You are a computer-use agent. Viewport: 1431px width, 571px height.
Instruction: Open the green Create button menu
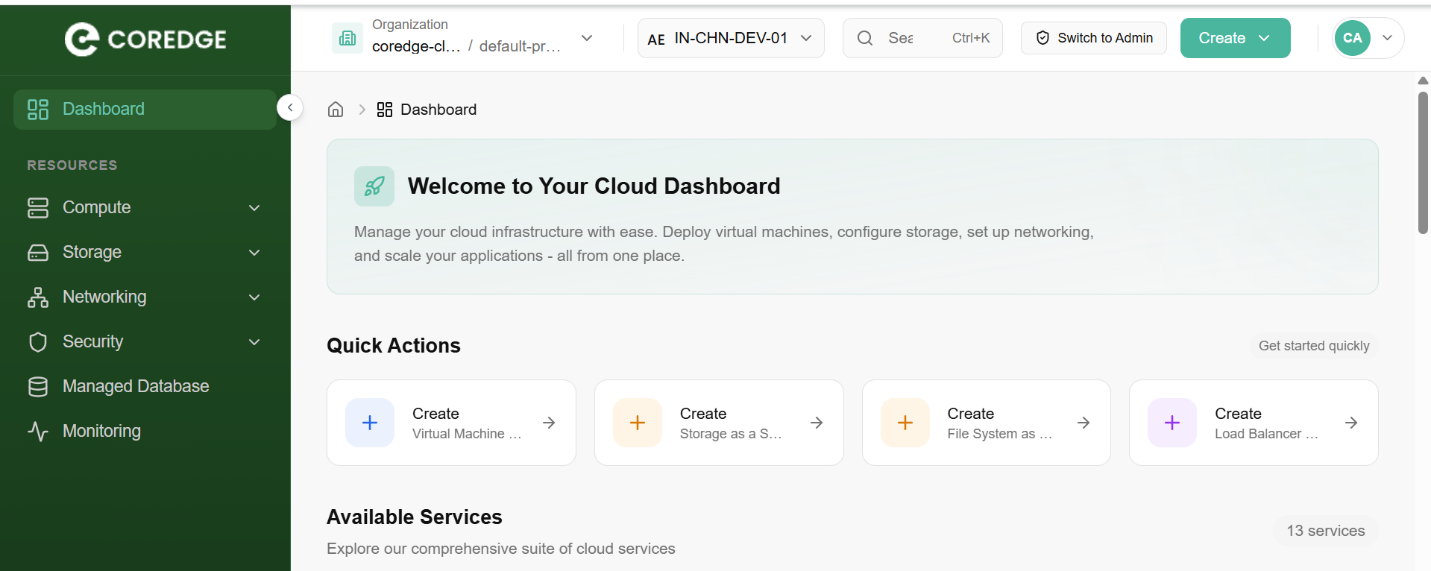click(x=1235, y=38)
